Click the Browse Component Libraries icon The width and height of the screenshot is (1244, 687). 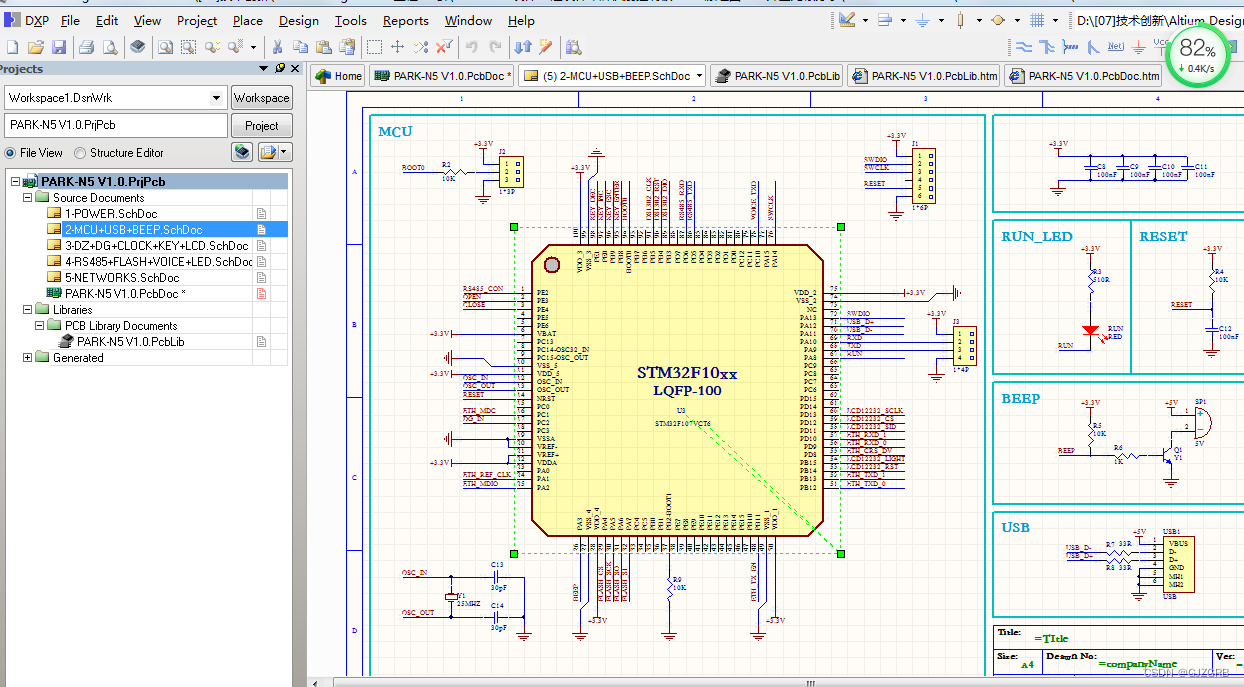coord(574,47)
